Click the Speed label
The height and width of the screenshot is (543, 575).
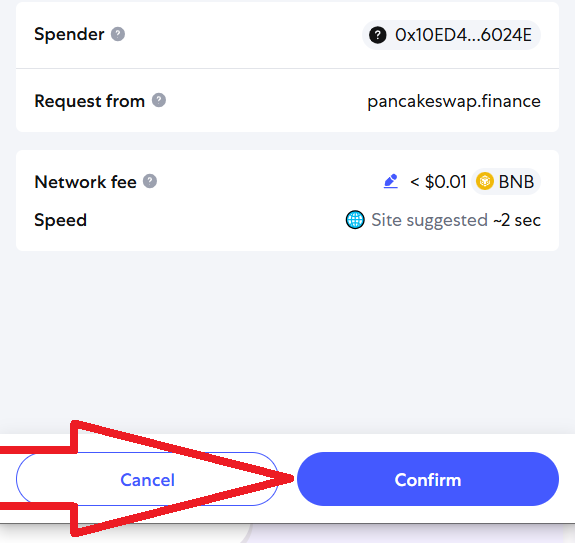(x=61, y=220)
